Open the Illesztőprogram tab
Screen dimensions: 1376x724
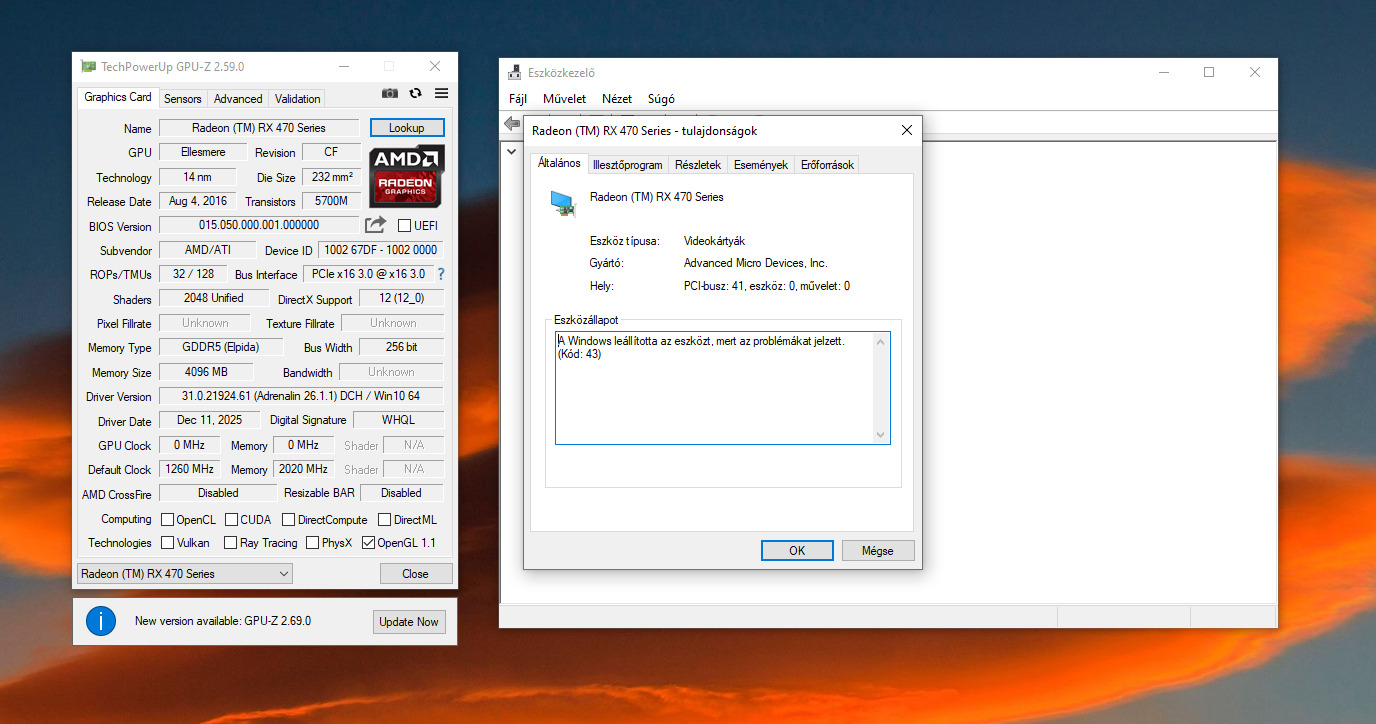pyautogui.click(x=627, y=165)
